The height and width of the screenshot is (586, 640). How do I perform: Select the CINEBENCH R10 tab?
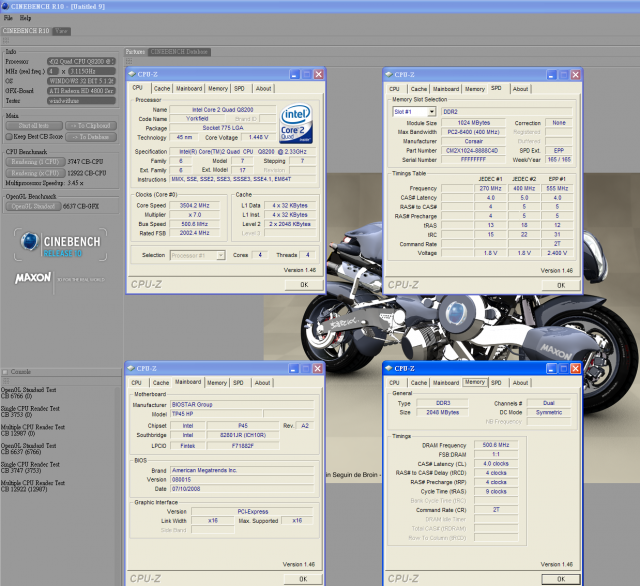[26, 31]
